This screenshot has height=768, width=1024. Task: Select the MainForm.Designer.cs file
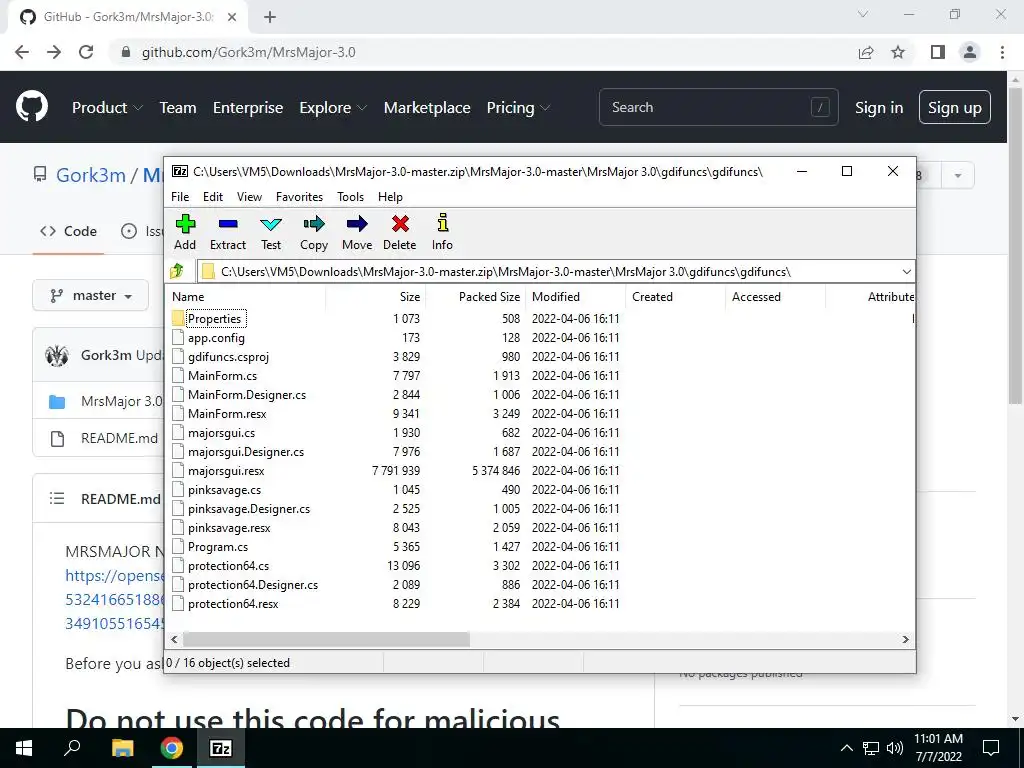pyautogui.click(x=247, y=394)
